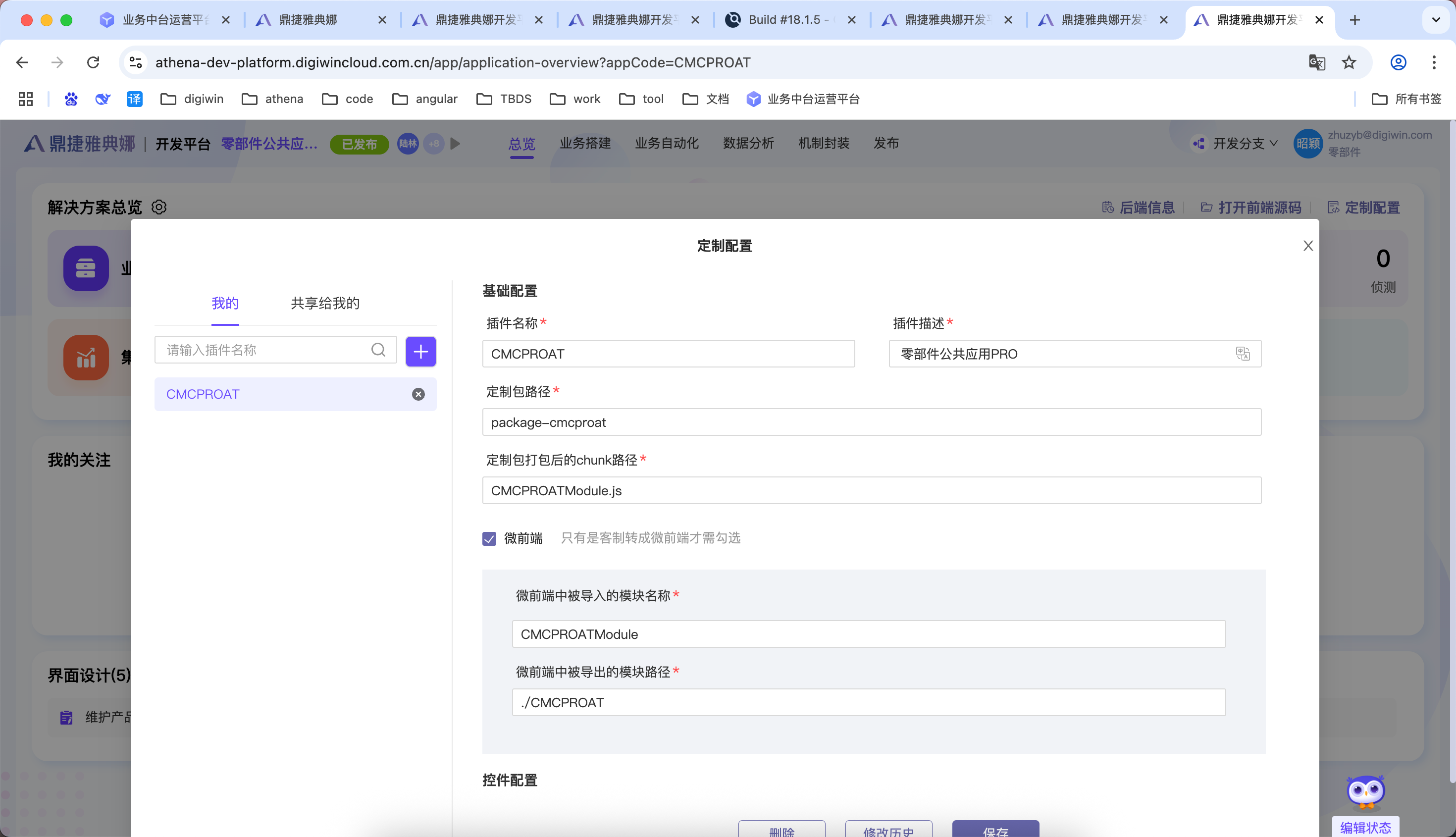Click the 编辑状态 label

click(x=1366, y=828)
